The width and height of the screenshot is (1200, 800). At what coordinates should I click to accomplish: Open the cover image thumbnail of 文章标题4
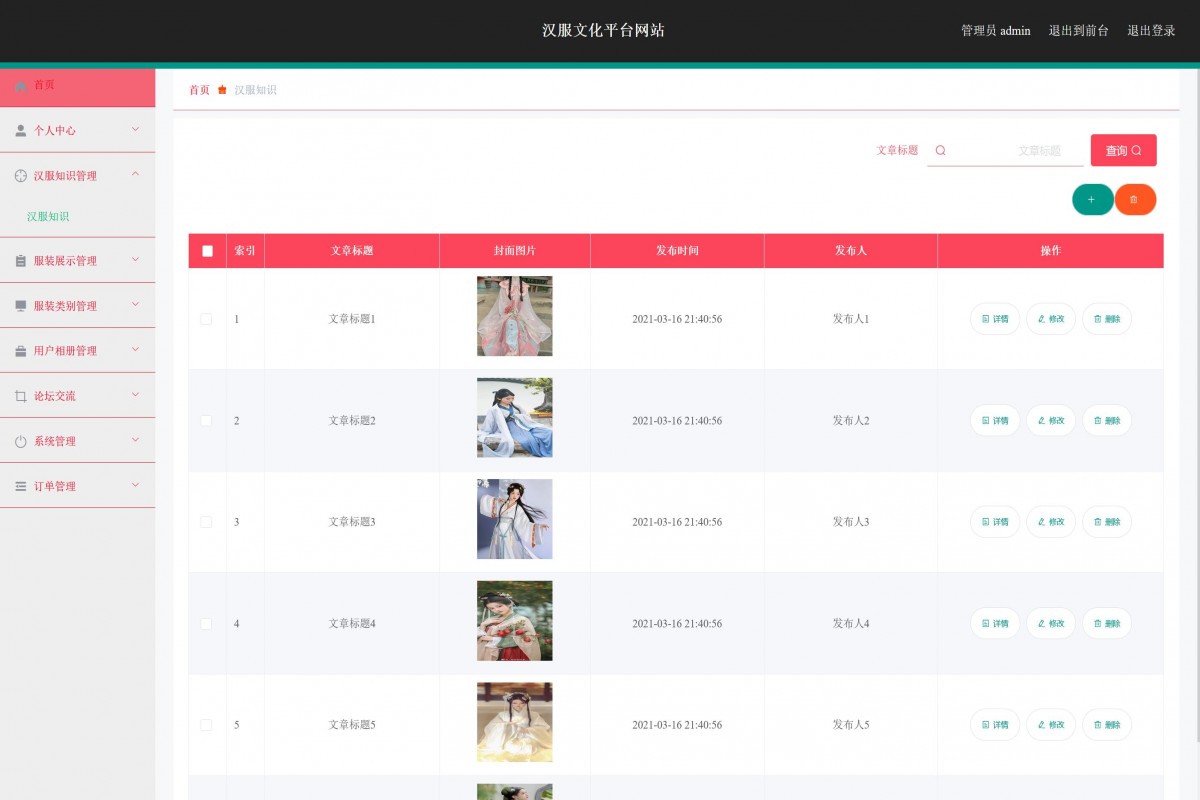514,621
